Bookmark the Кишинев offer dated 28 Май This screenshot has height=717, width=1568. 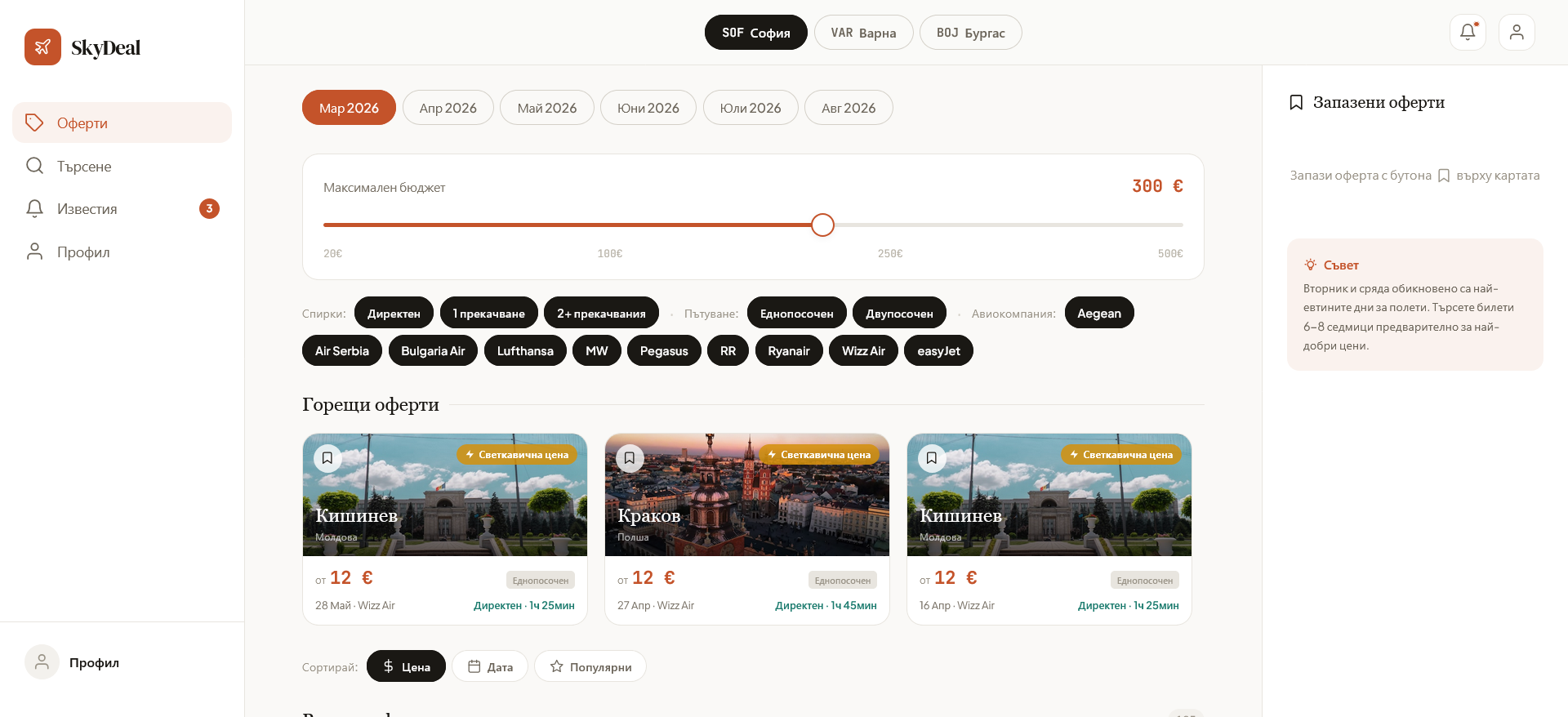click(x=327, y=458)
